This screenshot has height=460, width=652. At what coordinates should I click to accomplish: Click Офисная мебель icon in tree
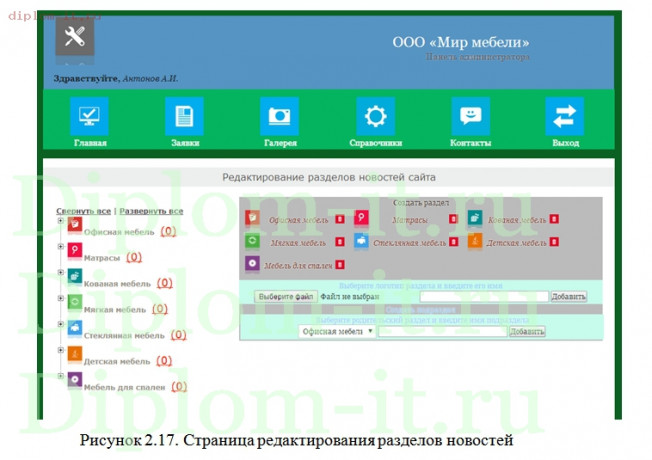75,225
